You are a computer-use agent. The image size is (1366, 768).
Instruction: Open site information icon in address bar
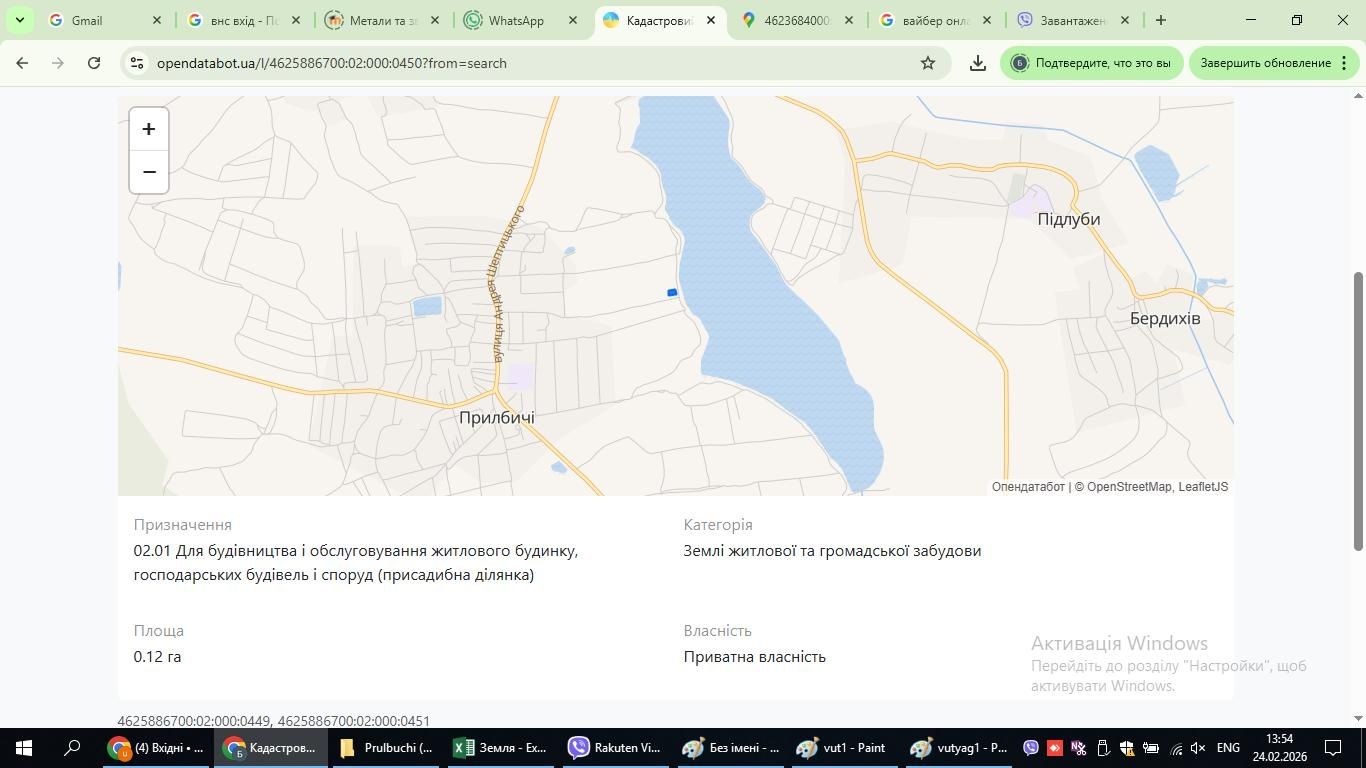pyautogui.click(x=138, y=63)
